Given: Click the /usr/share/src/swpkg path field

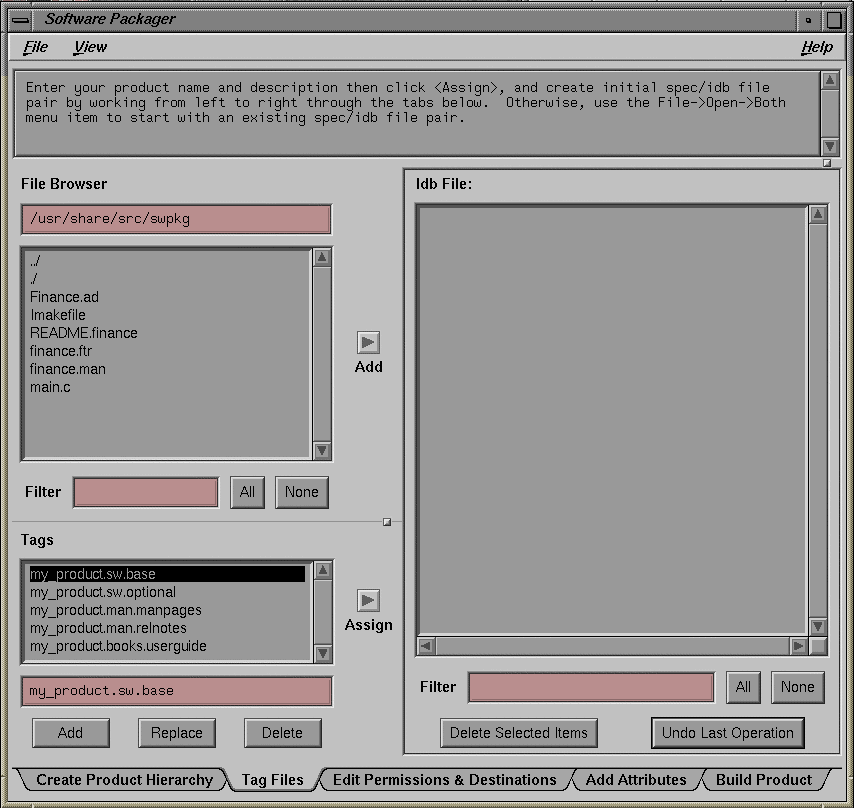Looking at the screenshot, I should click(175, 218).
